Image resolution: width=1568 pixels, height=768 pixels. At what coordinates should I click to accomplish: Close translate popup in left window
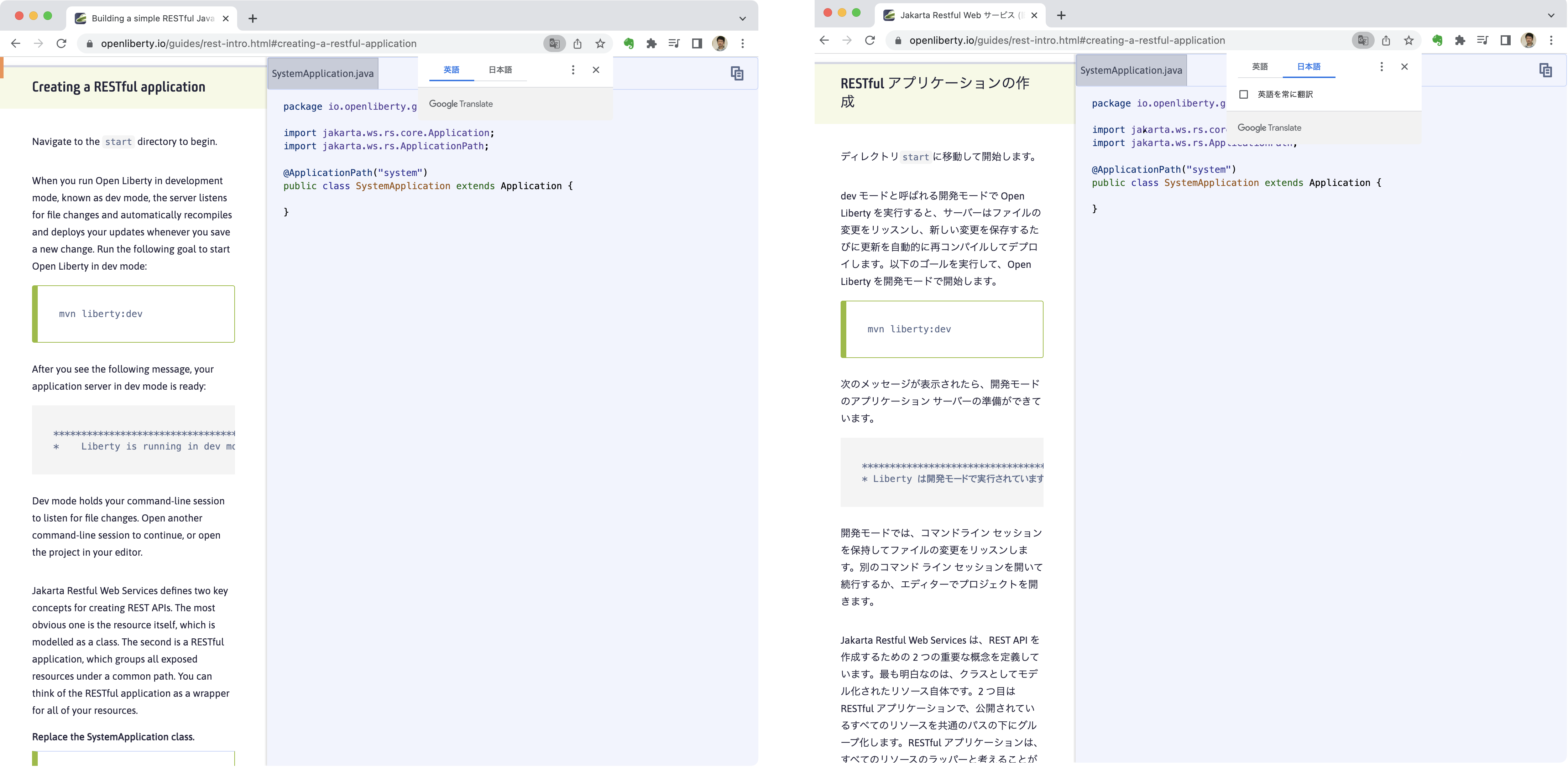pyautogui.click(x=596, y=70)
